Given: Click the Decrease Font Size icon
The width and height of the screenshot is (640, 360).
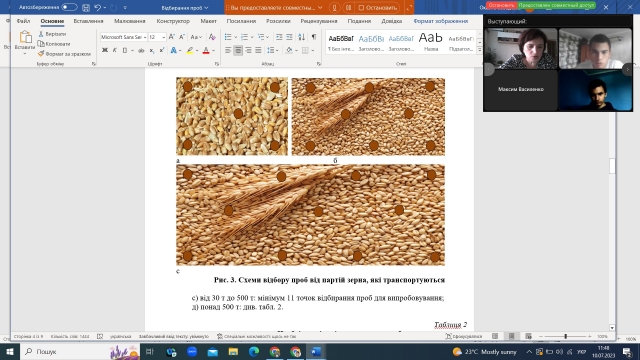Looking at the screenshot, I should coord(182,37).
